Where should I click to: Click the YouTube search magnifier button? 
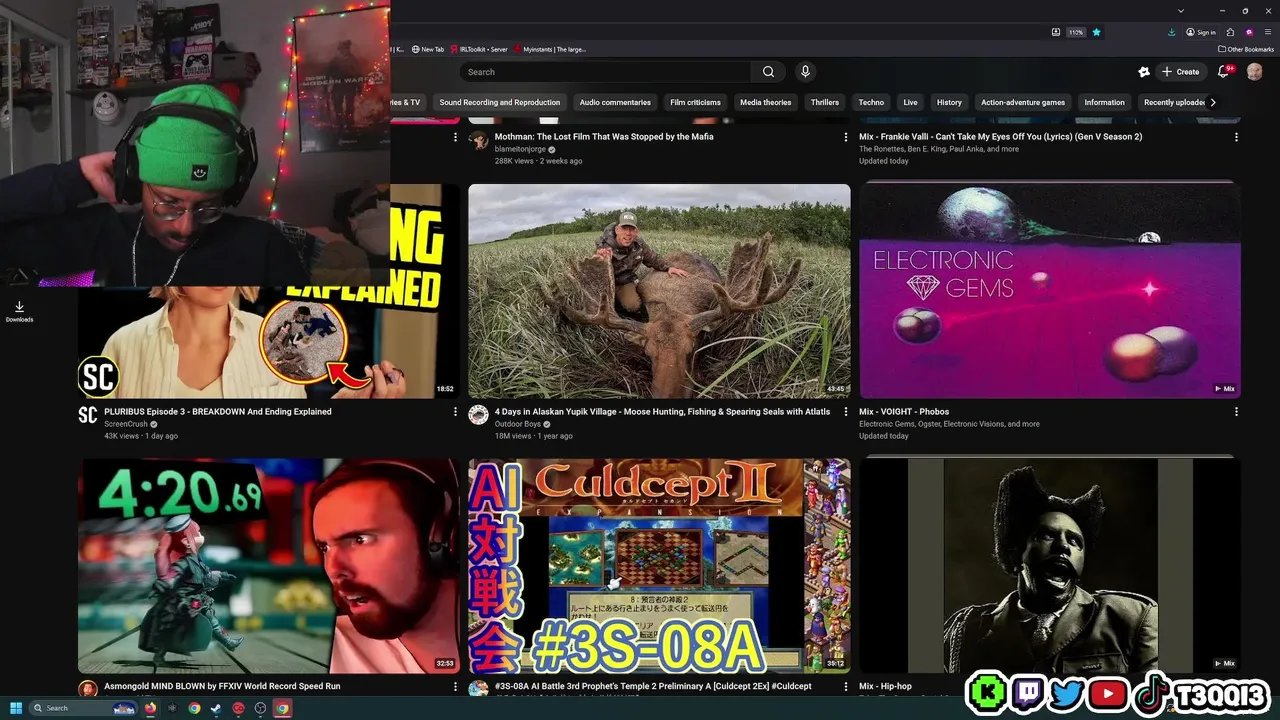[x=768, y=72]
